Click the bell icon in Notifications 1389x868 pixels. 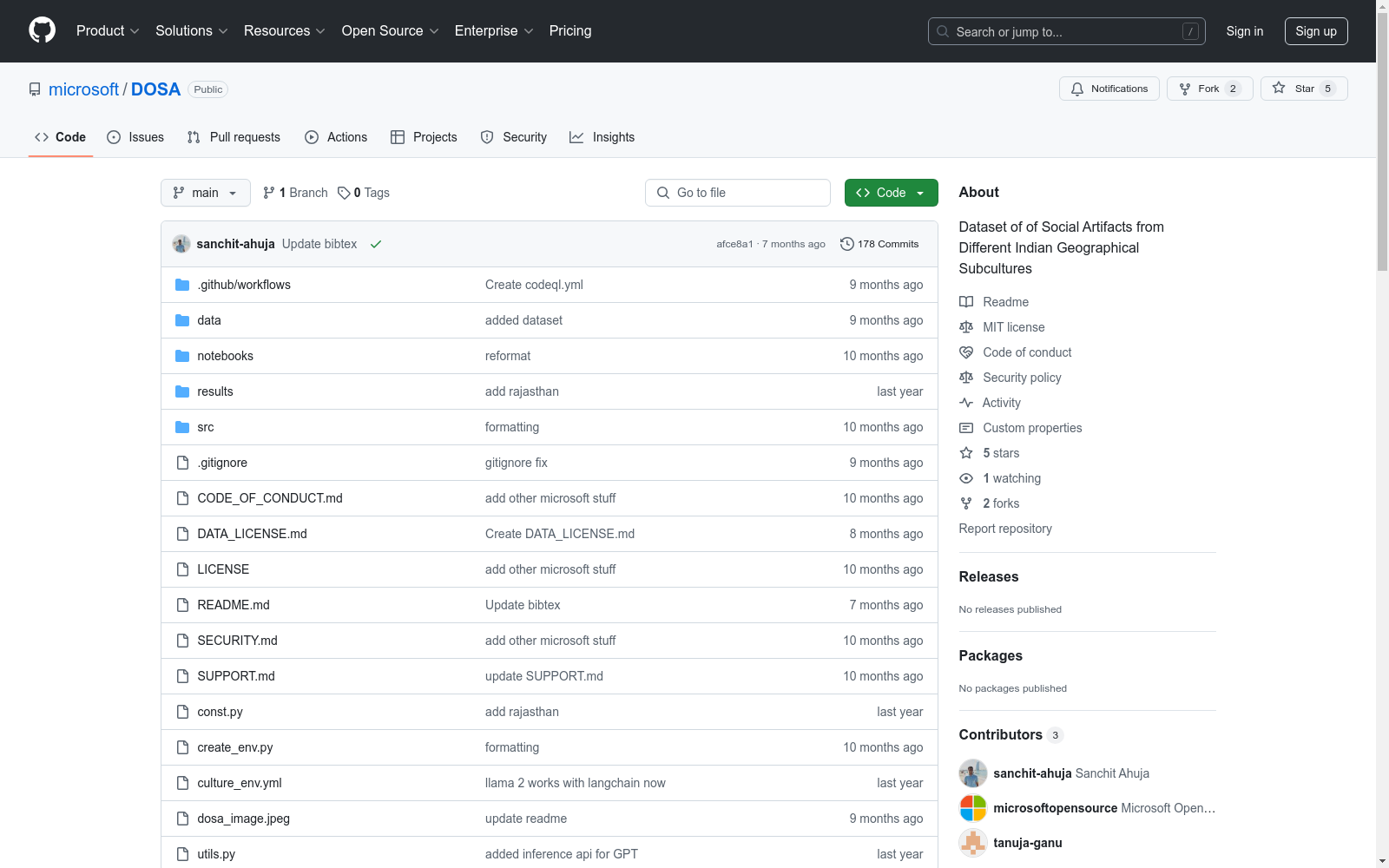(x=1077, y=89)
